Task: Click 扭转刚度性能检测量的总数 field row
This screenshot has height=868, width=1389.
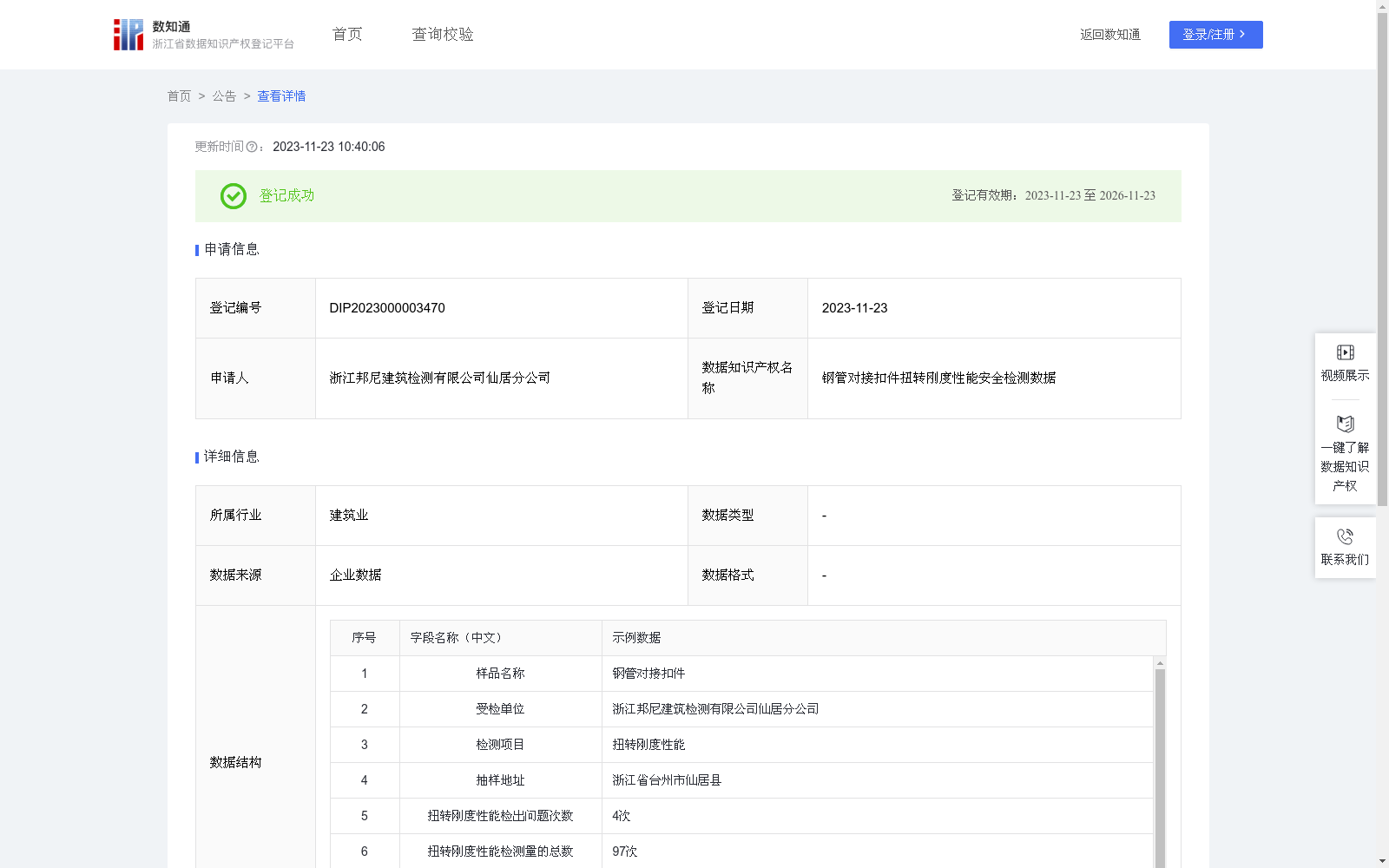Action: tap(741, 852)
